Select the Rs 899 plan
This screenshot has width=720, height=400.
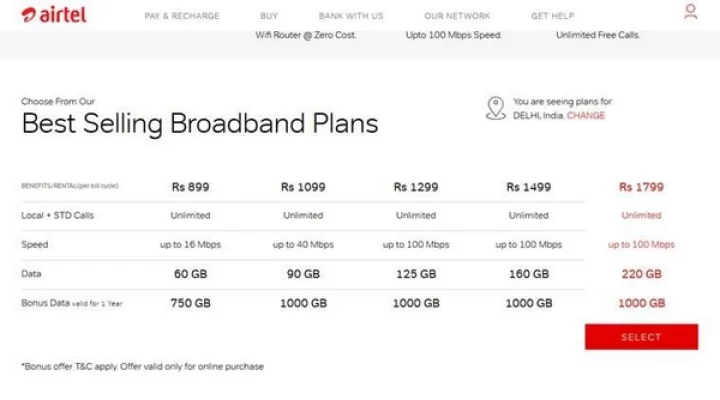(190, 187)
